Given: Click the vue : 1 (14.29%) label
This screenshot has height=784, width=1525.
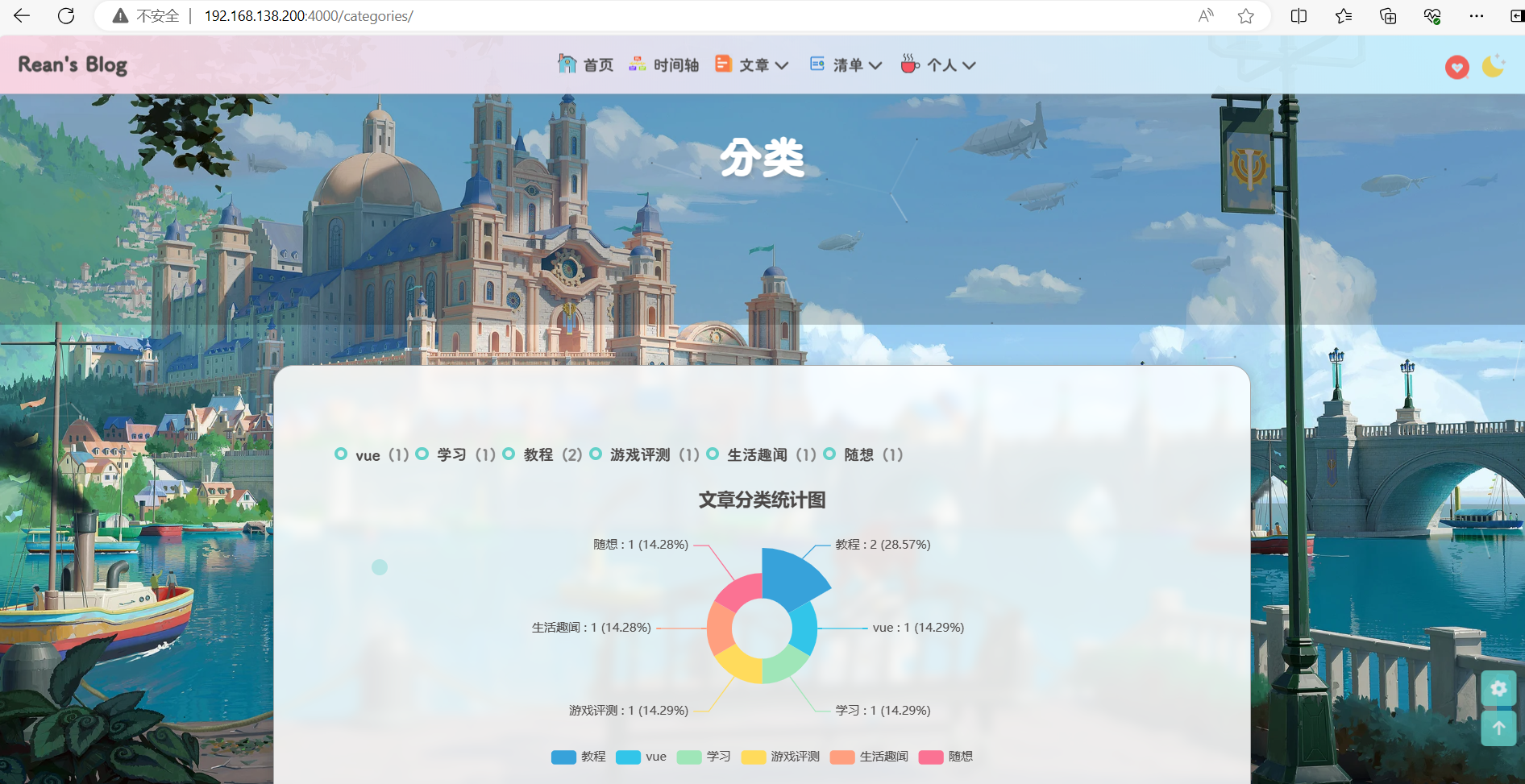Looking at the screenshot, I should [x=918, y=628].
